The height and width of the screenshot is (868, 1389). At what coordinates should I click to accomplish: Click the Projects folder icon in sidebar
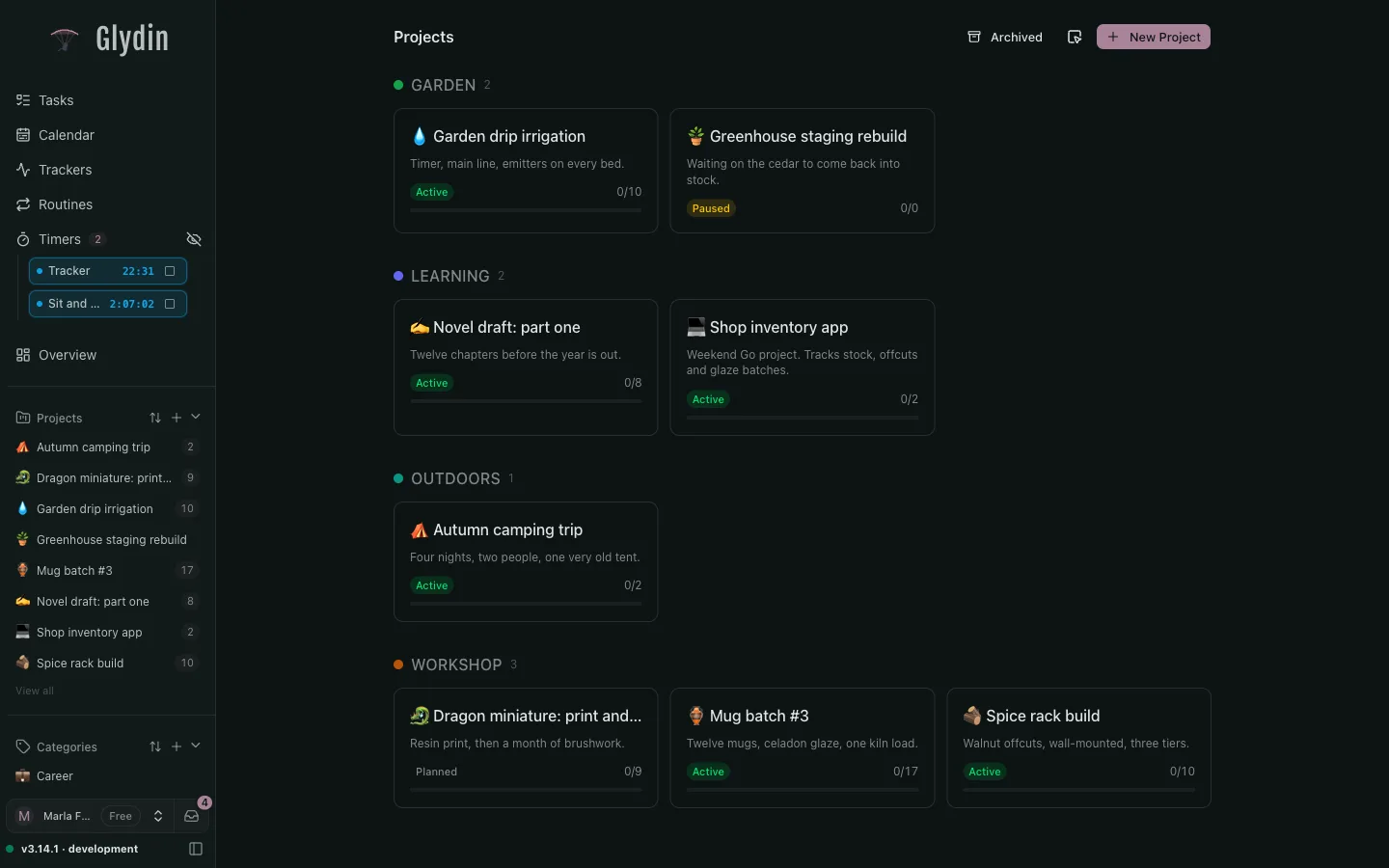[23, 418]
